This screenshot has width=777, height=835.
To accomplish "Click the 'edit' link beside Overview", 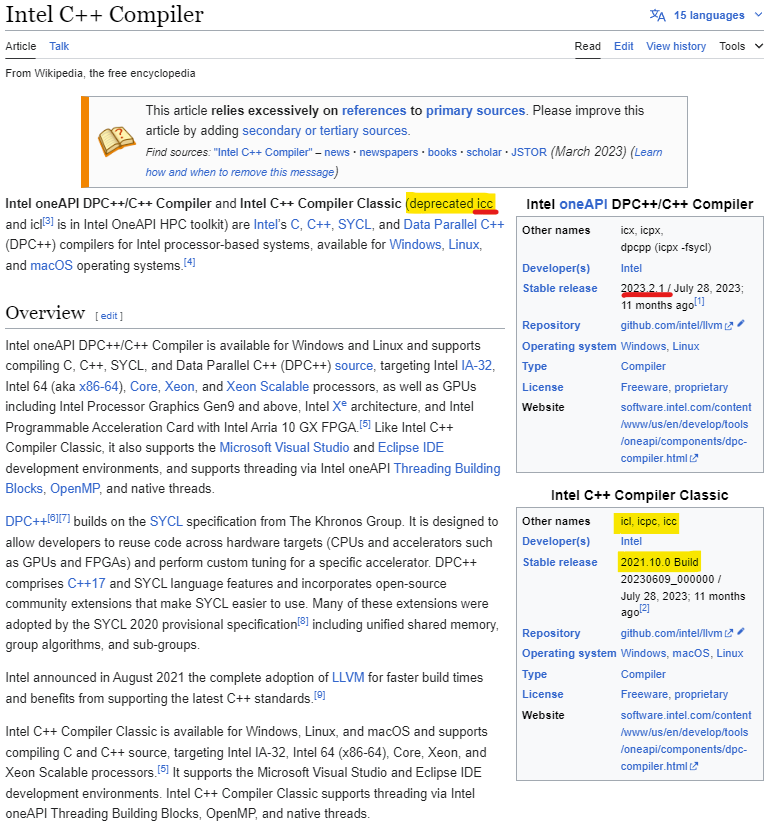I will pyautogui.click(x=109, y=316).
